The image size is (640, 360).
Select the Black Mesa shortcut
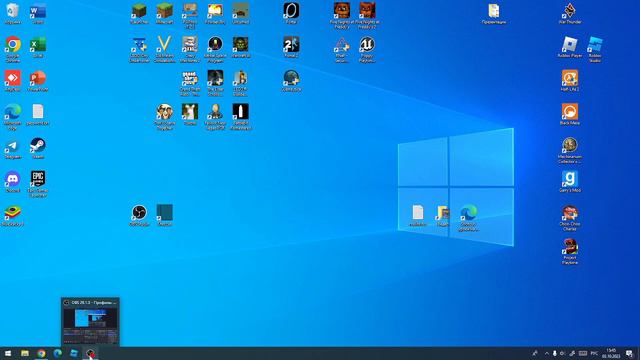pos(570,114)
